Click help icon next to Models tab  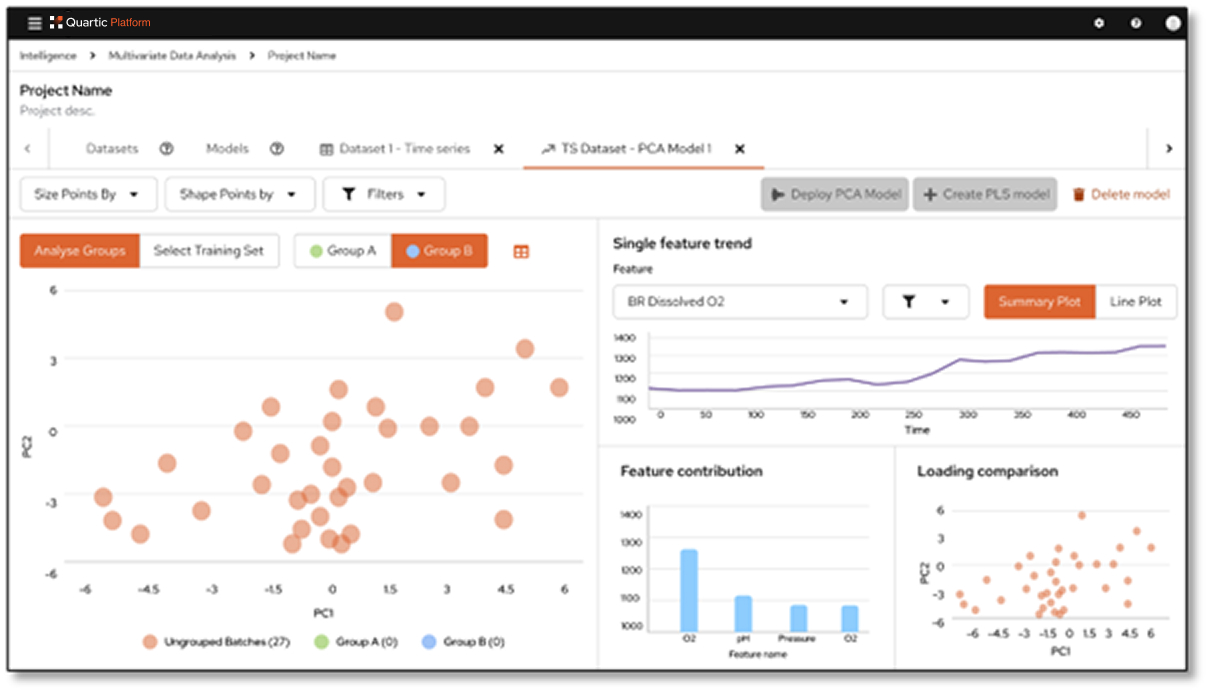point(277,148)
